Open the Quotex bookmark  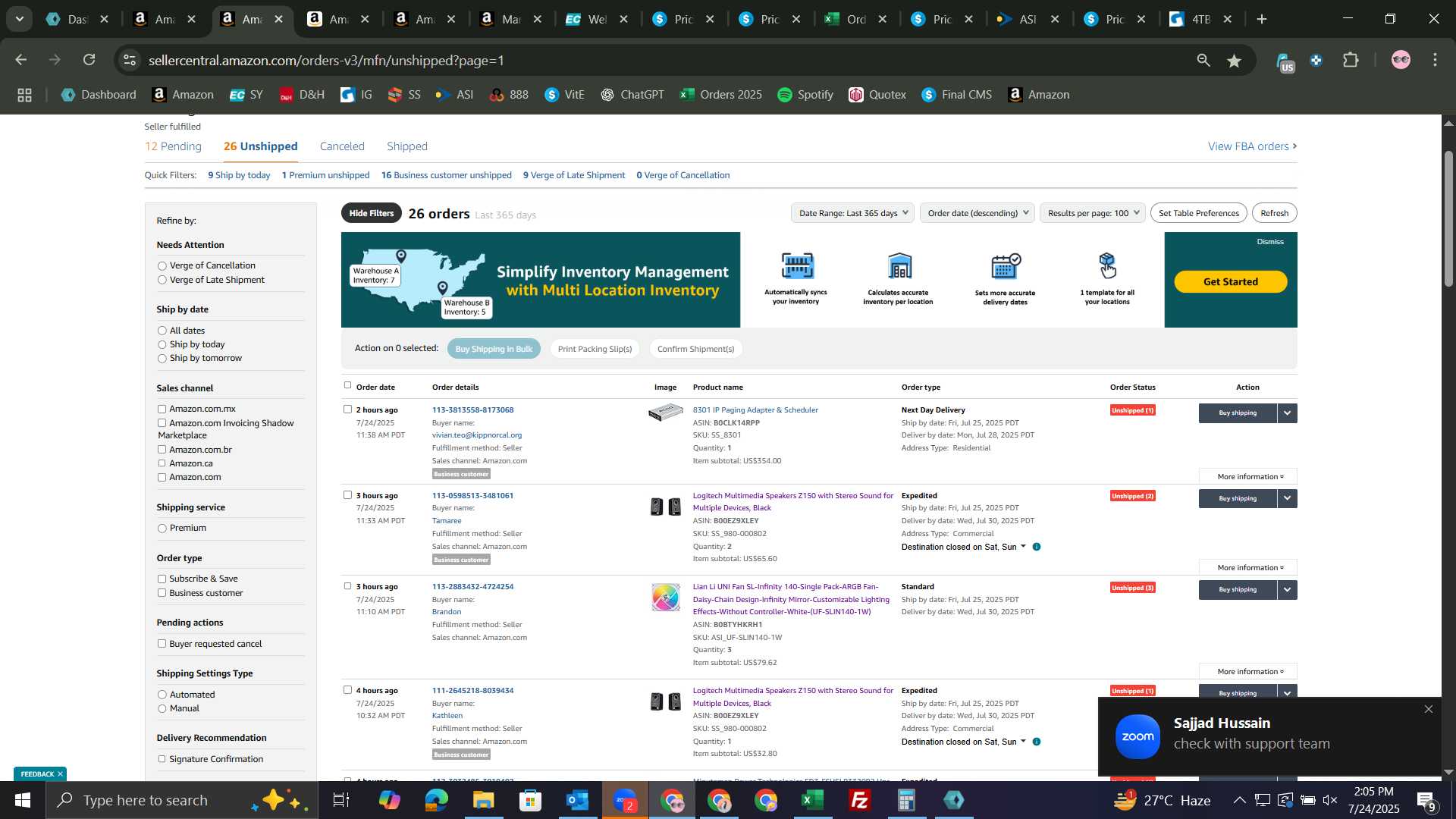(877, 95)
